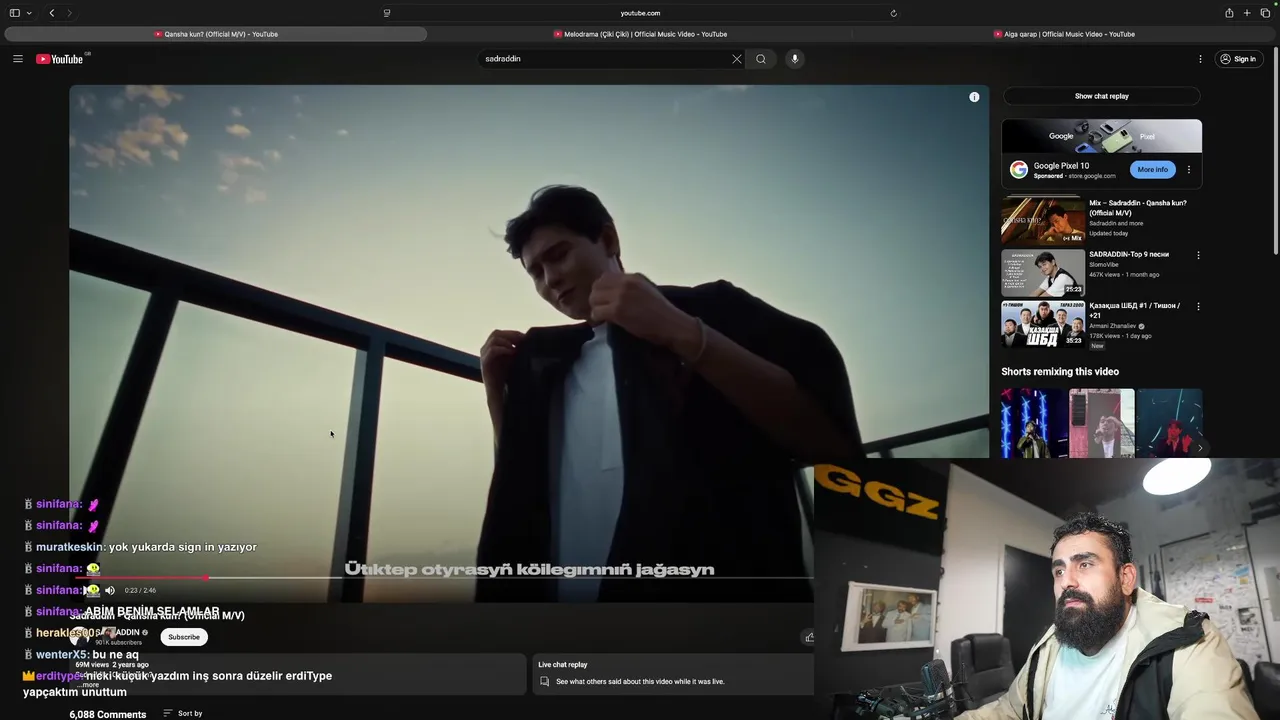Click 'SlomoVibe' channel name
This screenshot has height=720, width=1280.
tap(1104, 264)
